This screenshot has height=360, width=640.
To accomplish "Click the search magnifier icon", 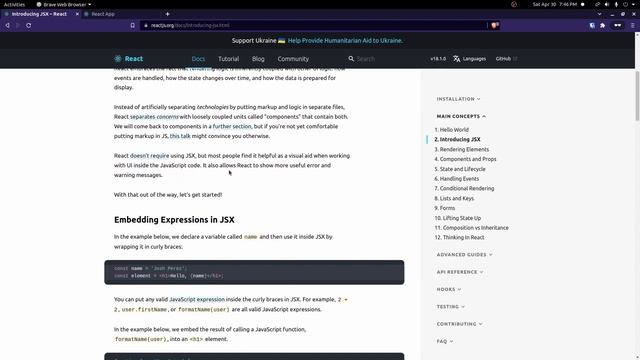I will [351, 59].
